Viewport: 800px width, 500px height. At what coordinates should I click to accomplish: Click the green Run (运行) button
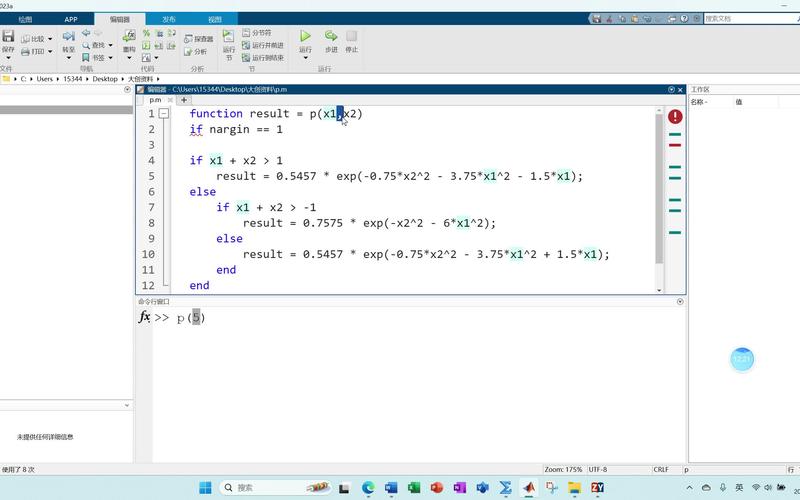point(305,40)
